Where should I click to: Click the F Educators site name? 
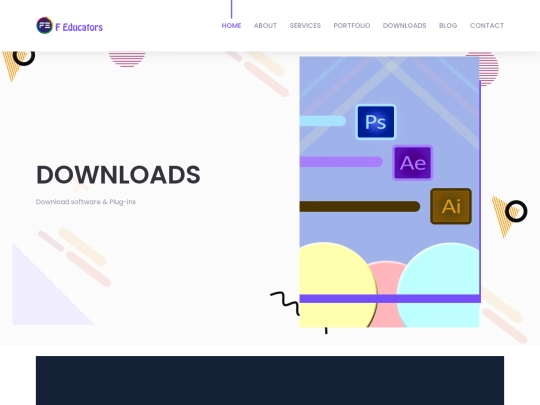79,27
